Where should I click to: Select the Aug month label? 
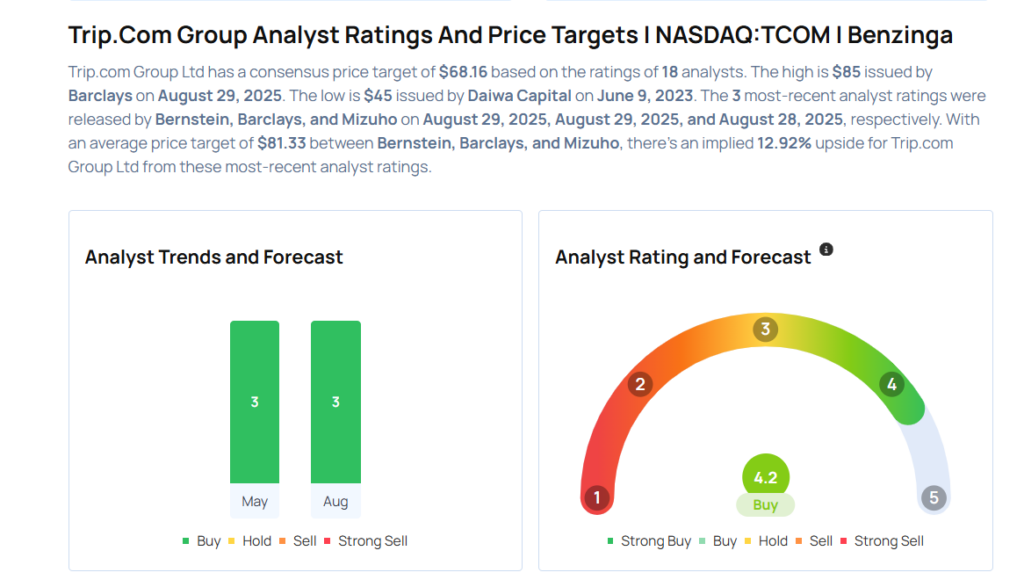pyautogui.click(x=336, y=501)
